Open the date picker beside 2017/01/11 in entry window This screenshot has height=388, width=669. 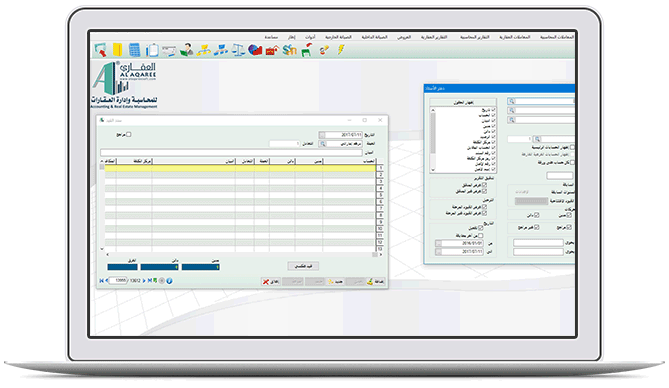click(x=322, y=135)
